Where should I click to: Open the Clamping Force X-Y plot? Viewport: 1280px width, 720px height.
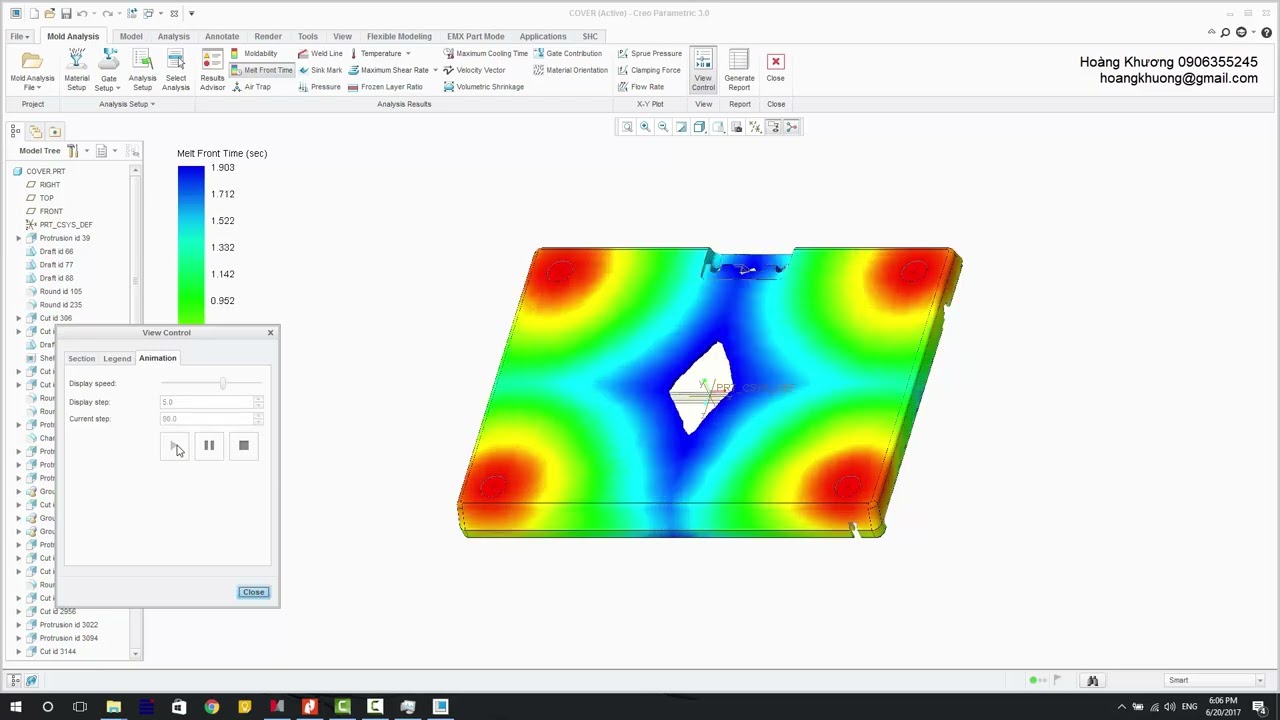click(649, 70)
